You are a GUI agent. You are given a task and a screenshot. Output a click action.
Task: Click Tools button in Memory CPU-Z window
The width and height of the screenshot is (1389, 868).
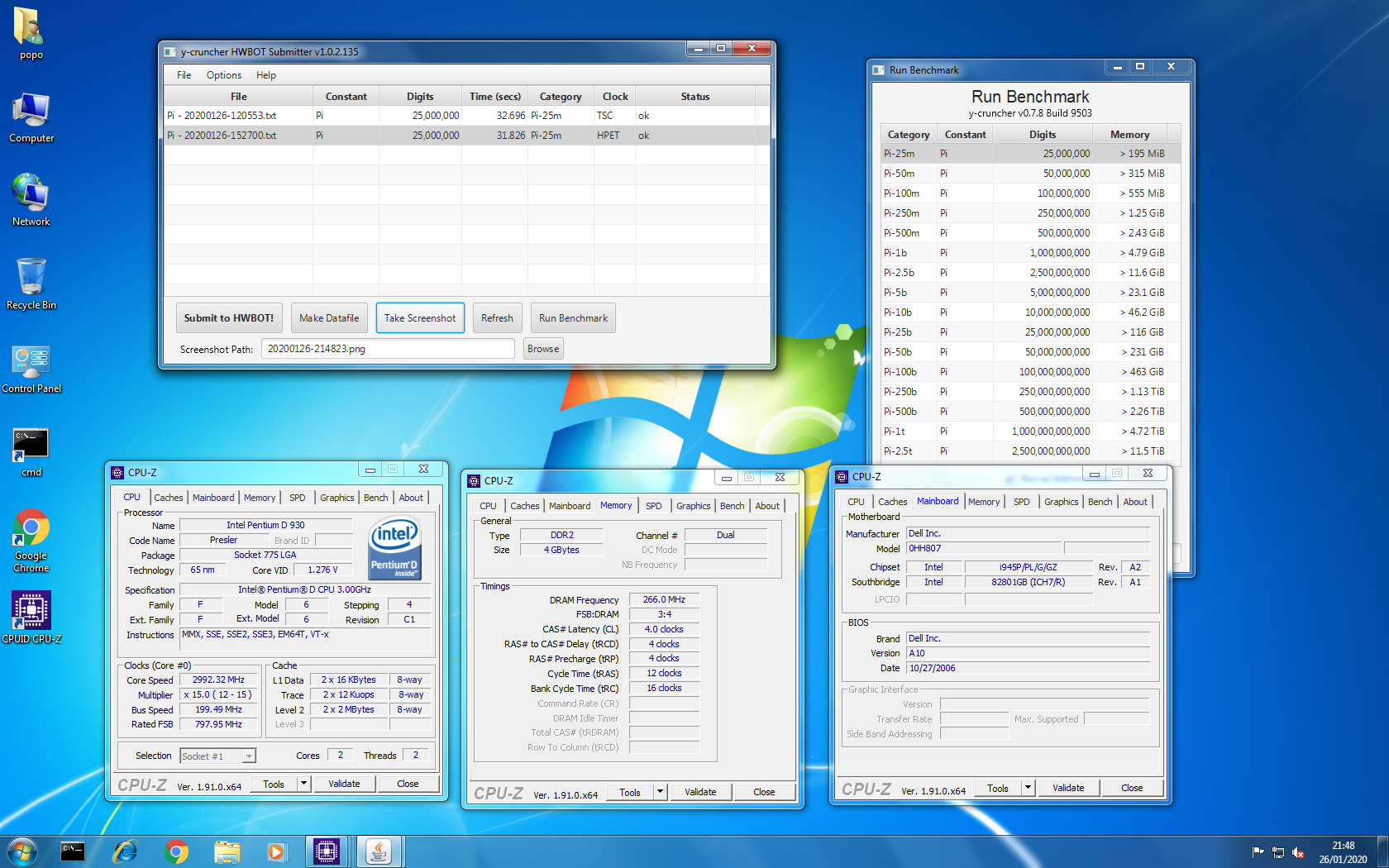630,792
